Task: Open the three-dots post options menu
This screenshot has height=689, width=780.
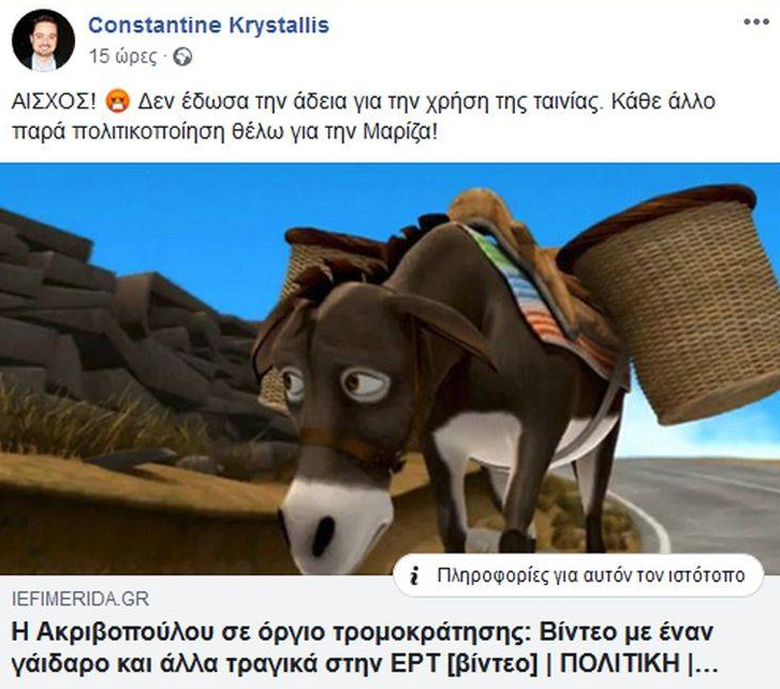Action: pos(756,22)
